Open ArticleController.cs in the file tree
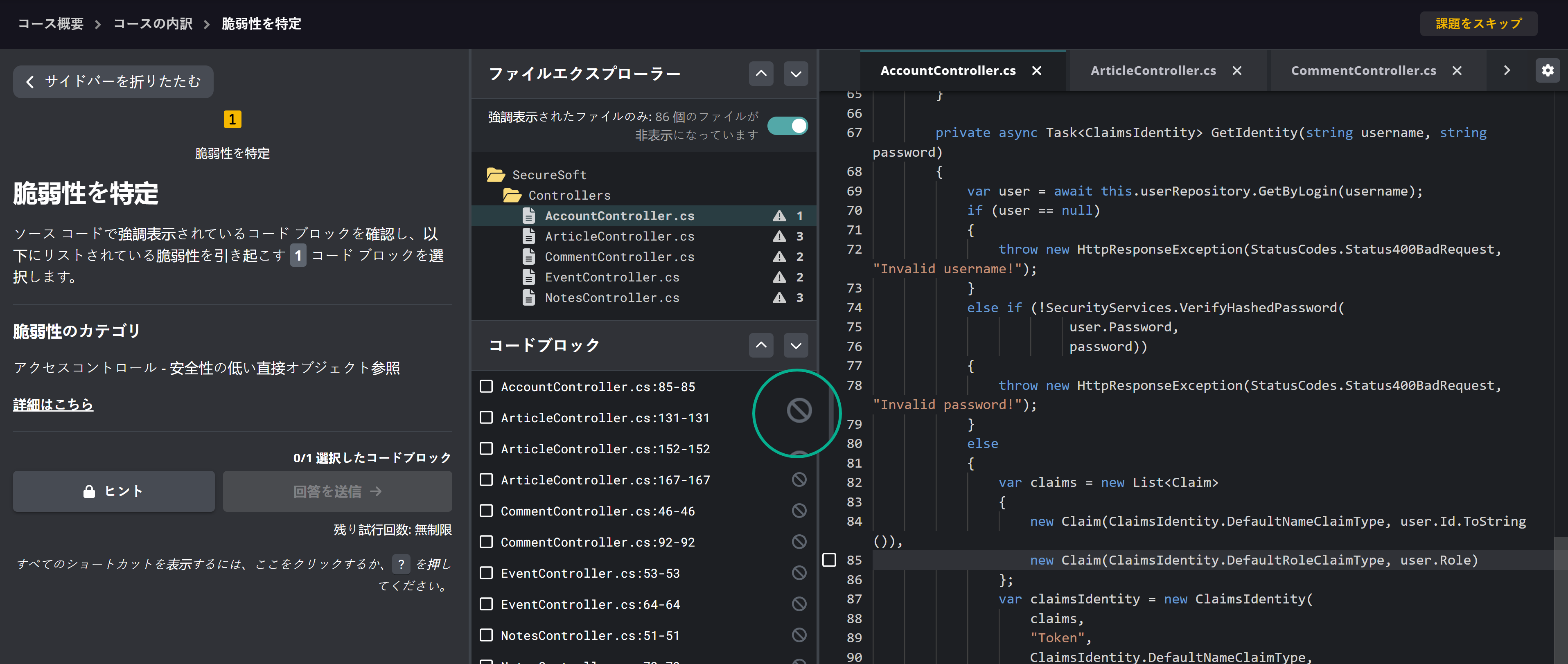Viewport: 1568px width, 664px height. (x=620, y=236)
